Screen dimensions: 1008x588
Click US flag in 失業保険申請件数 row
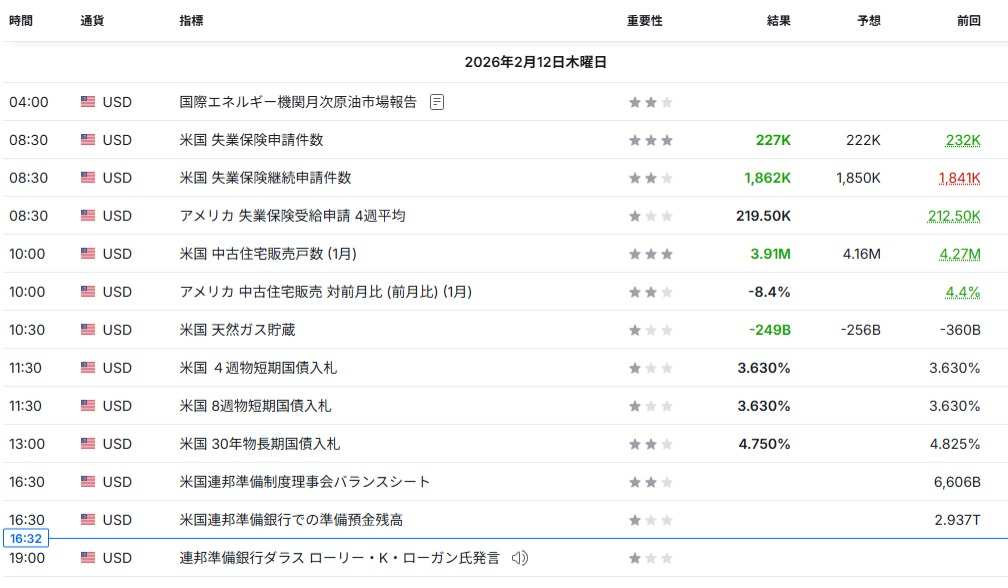tap(88, 140)
